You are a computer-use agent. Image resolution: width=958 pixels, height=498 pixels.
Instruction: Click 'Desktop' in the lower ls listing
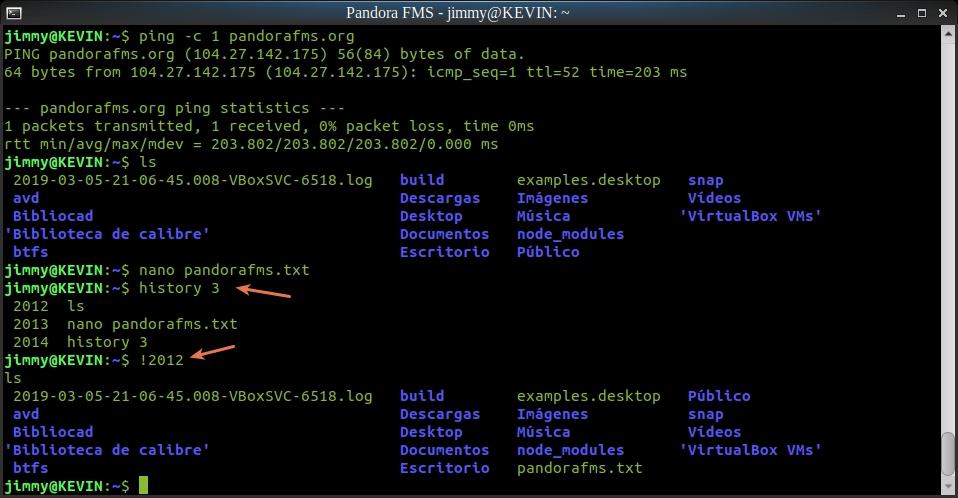(x=431, y=432)
